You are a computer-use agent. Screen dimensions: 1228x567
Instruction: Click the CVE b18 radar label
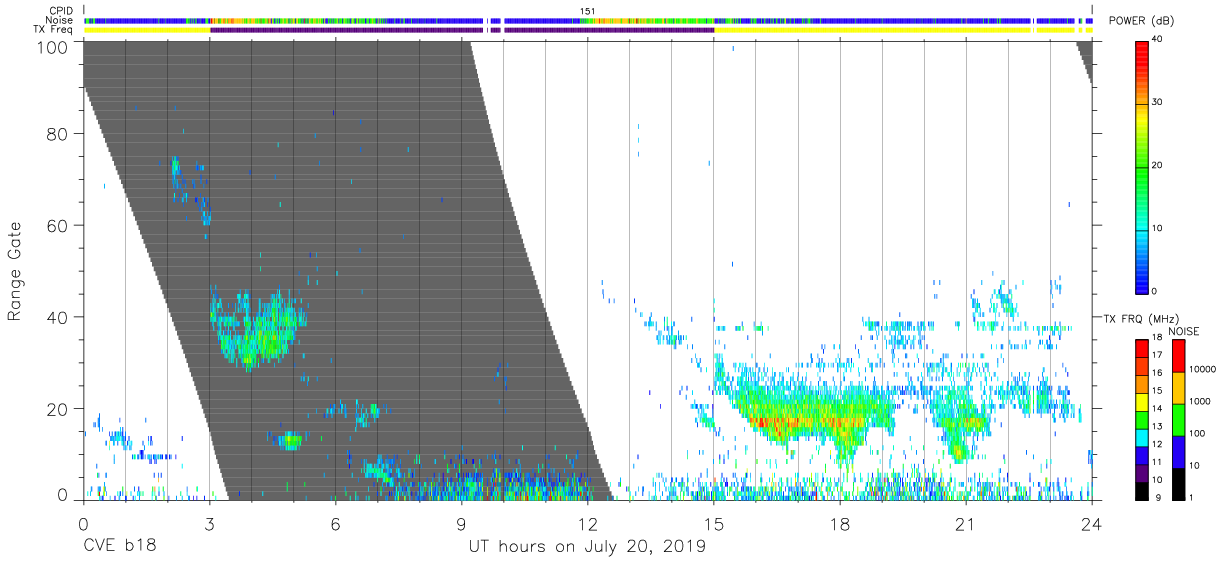(118, 547)
